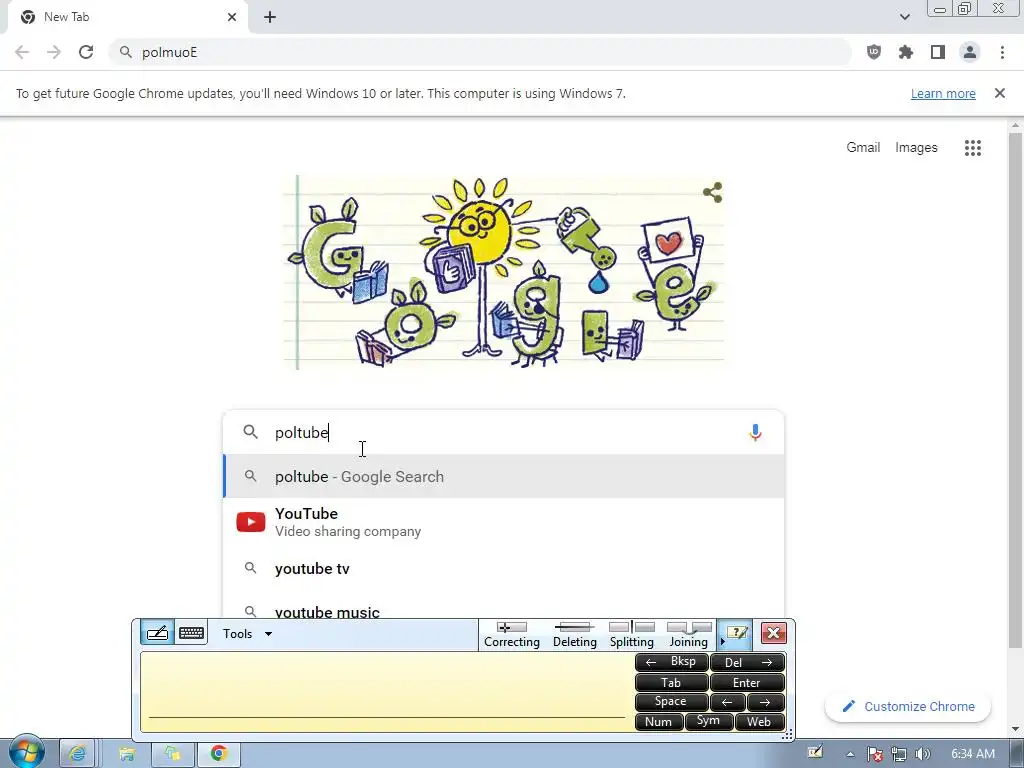Open the Google apps grid
Screen dimensions: 1024x768
973,148
